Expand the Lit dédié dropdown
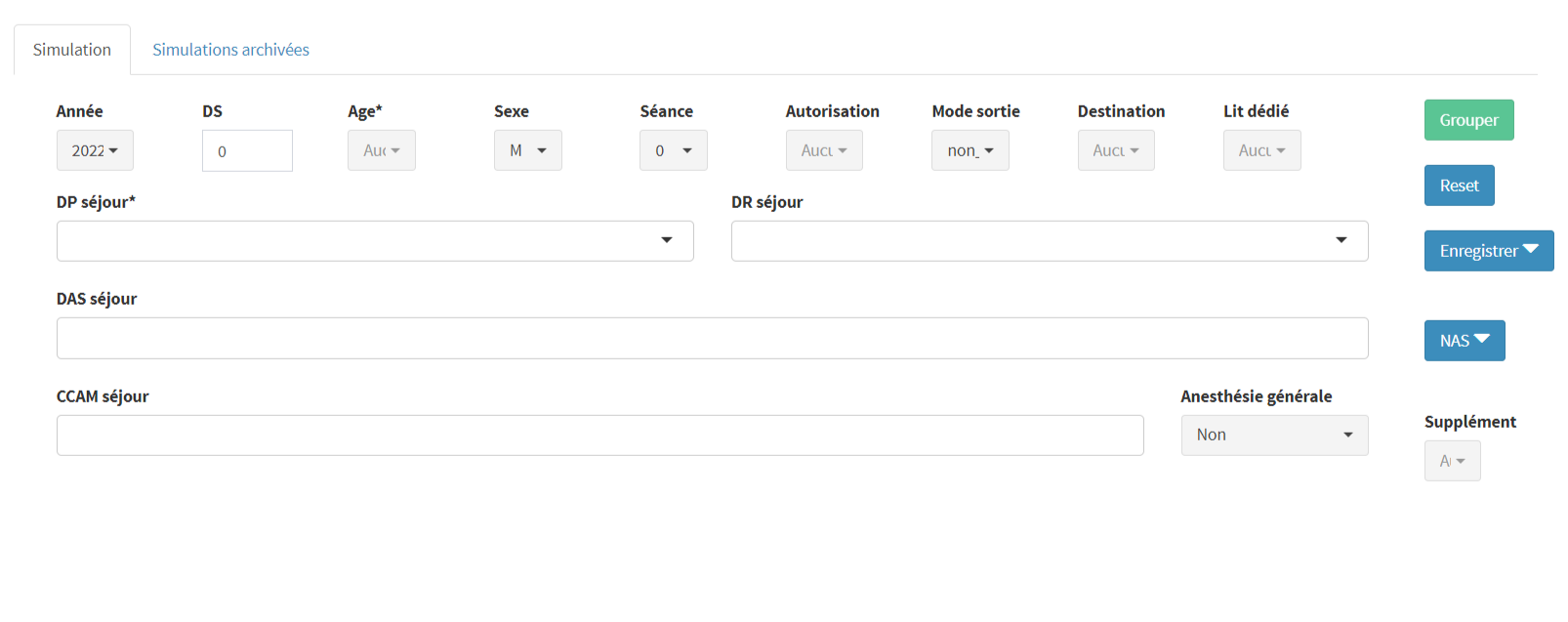Image resolution: width=1568 pixels, height=622 pixels. point(1261,150)
